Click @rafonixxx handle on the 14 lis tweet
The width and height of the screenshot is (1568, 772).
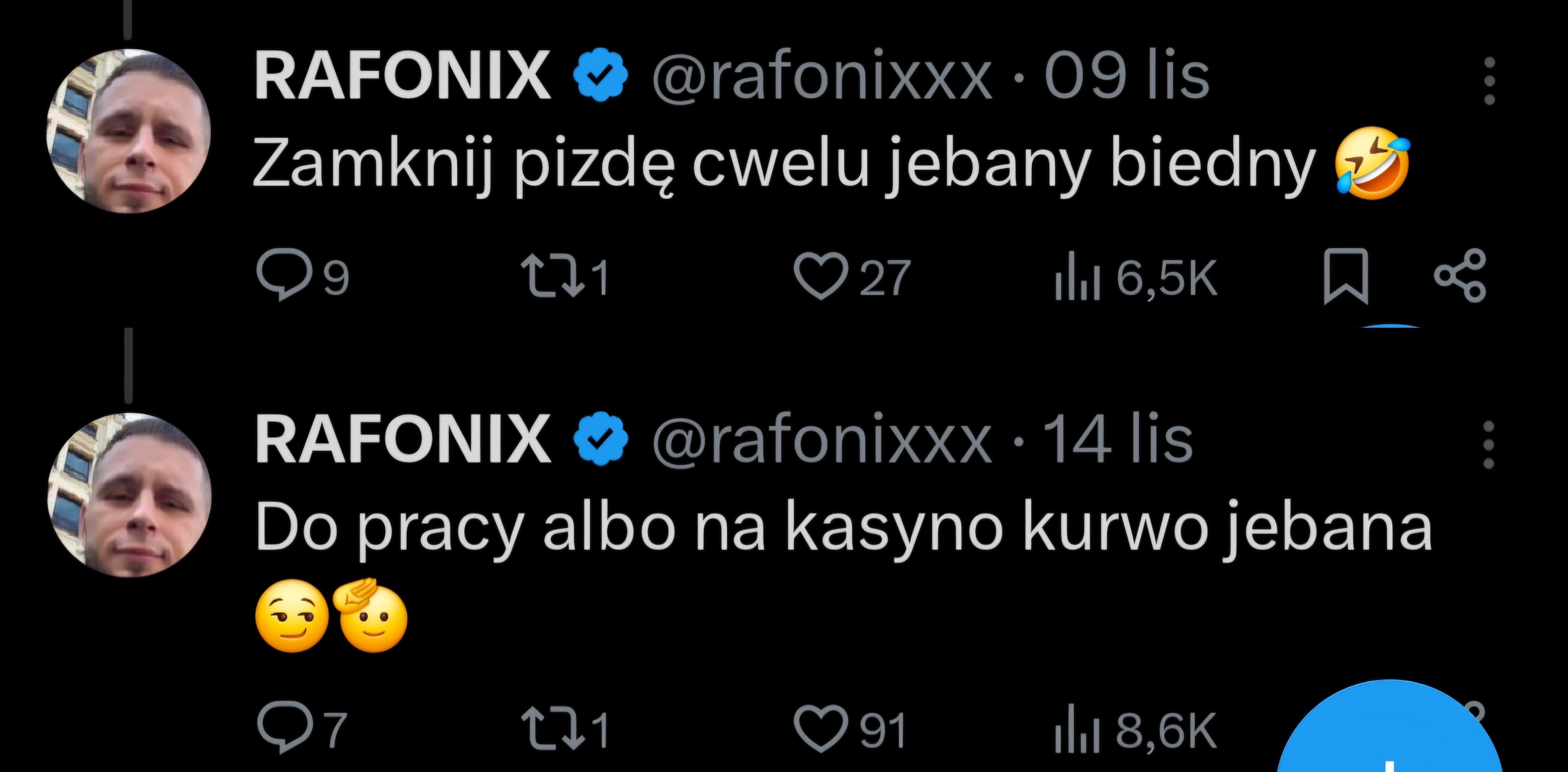821,440
